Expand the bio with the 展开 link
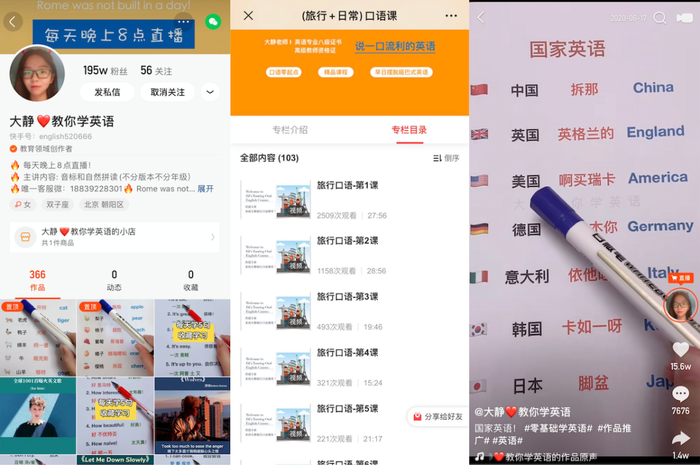Viewport: 700px width, 465px height. click(x=205, y=189)
